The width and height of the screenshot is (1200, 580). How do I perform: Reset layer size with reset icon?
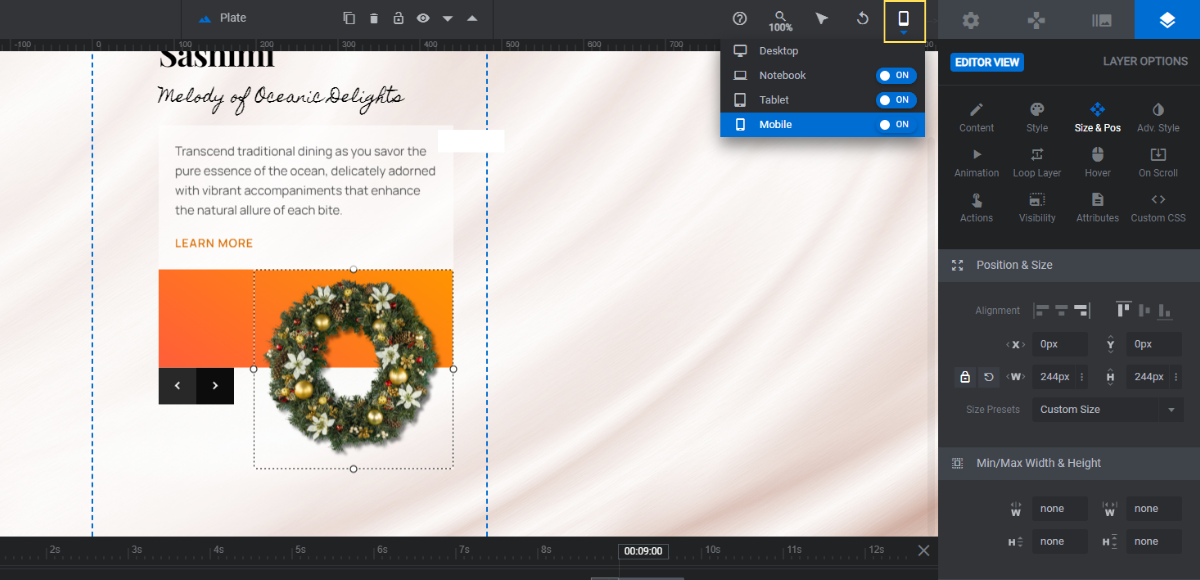pyautogui.click(x=989, y=377)
